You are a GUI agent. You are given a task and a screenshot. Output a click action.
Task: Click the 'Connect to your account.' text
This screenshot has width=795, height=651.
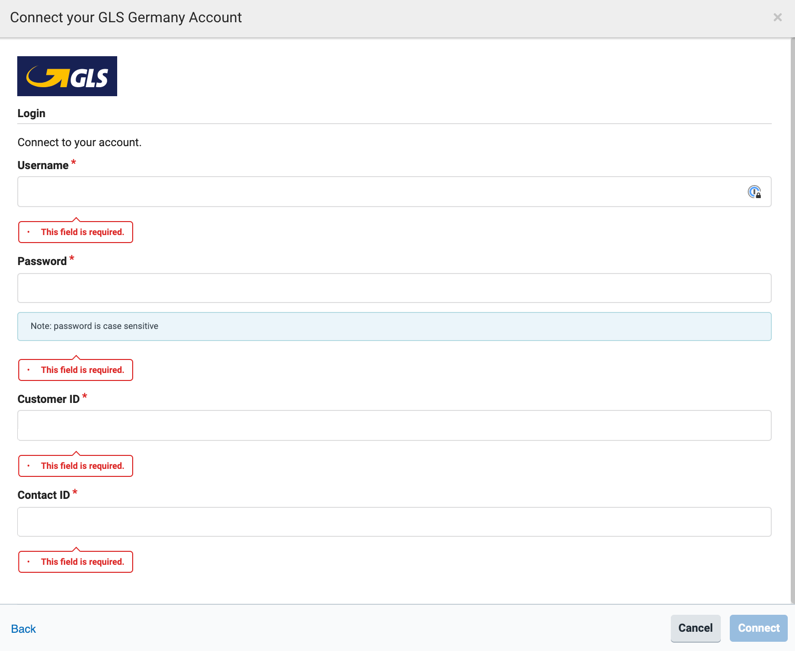80,142
